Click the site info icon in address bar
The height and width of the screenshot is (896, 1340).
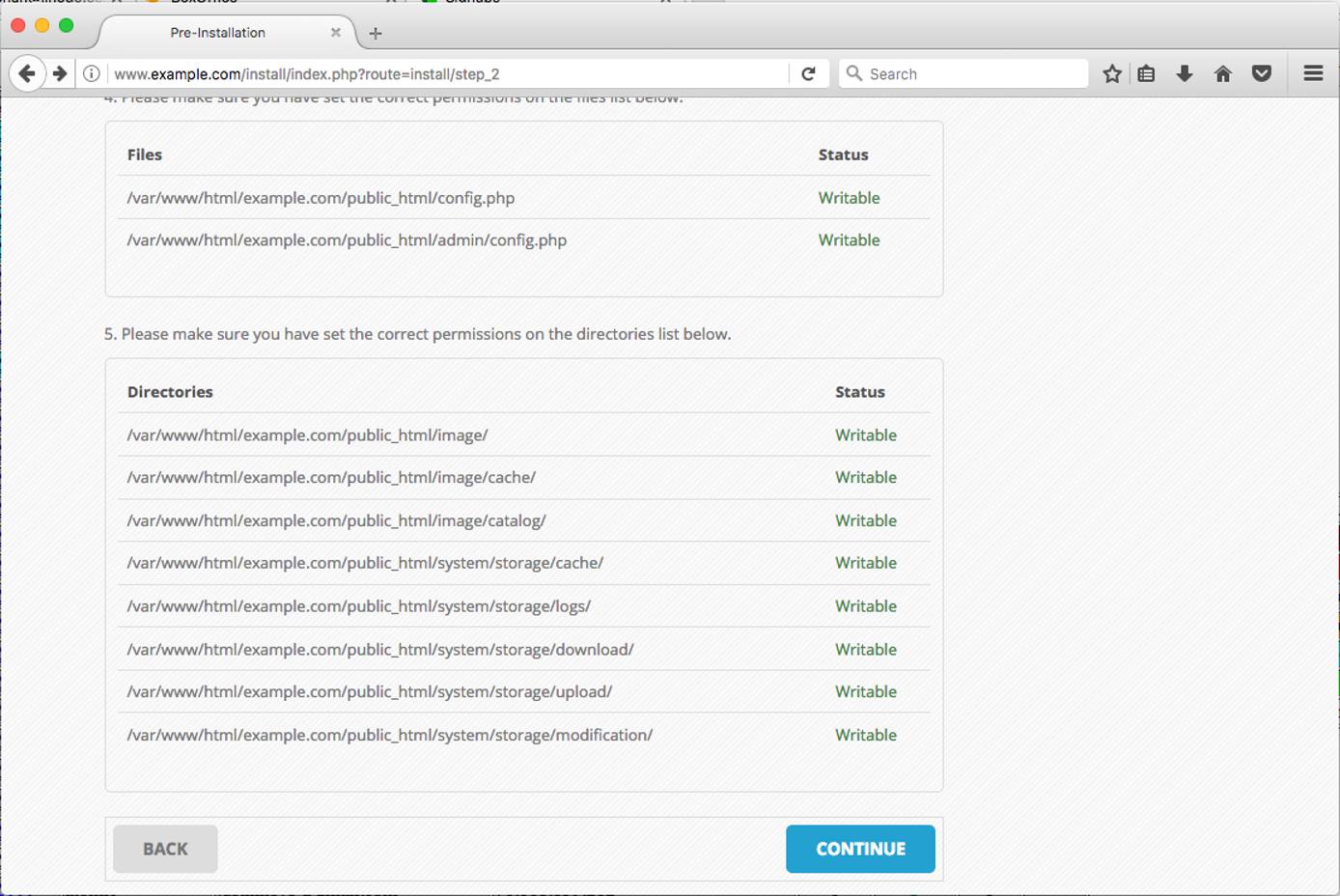tap(90, 72)
